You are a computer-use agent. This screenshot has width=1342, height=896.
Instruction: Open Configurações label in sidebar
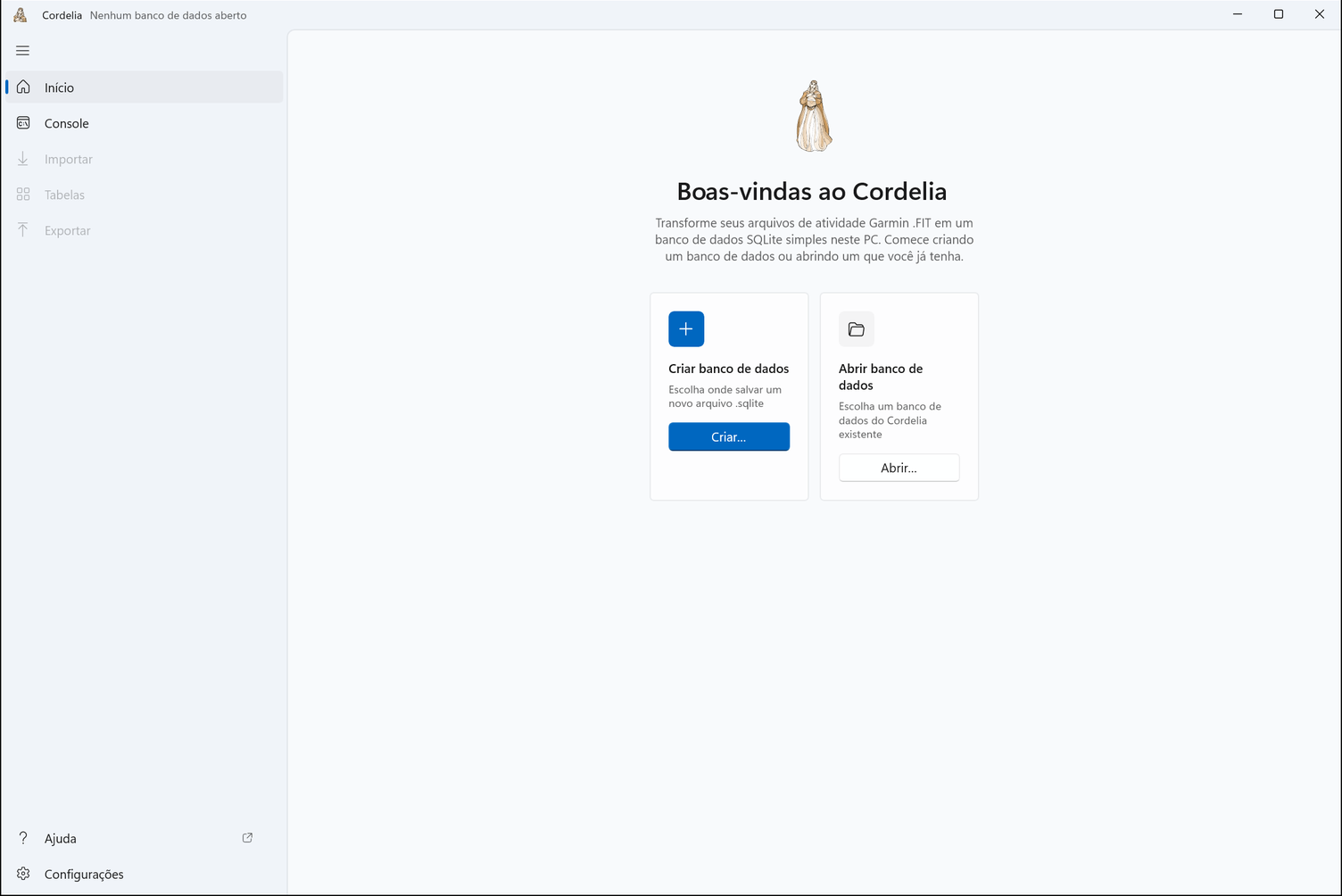click(84, 874)
